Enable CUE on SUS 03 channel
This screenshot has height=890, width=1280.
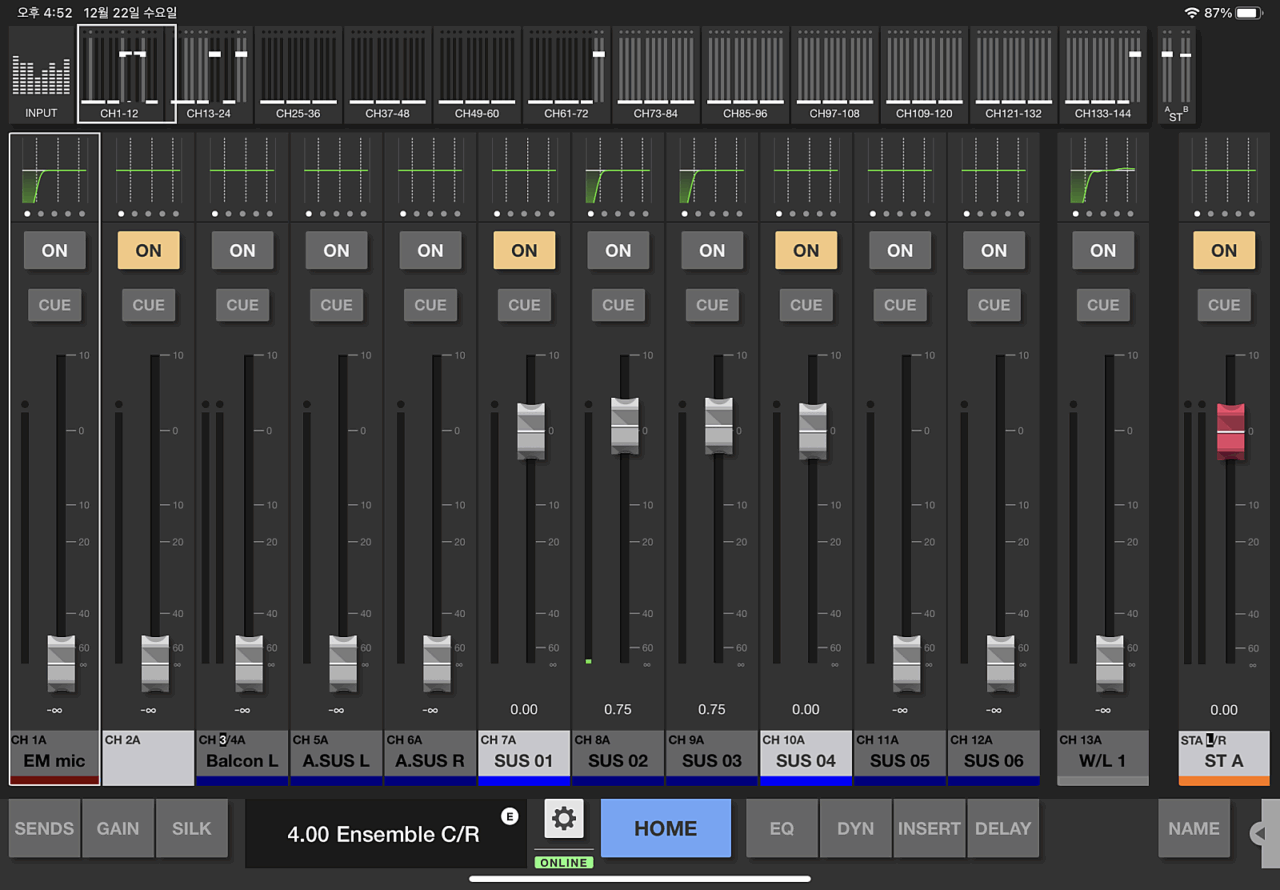(x=713, y=305)
